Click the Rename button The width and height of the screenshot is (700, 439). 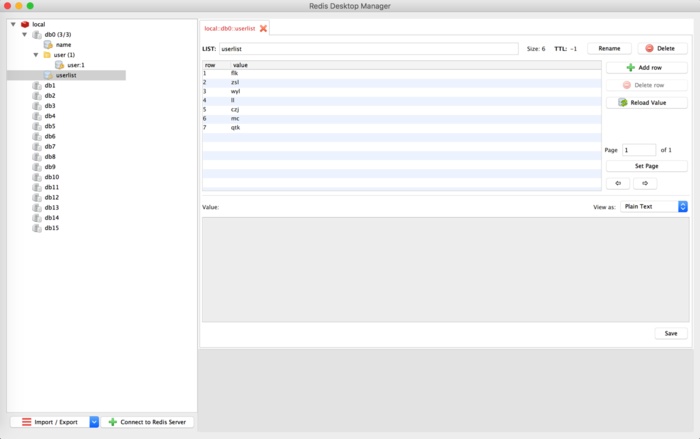(x=609, y=48)
